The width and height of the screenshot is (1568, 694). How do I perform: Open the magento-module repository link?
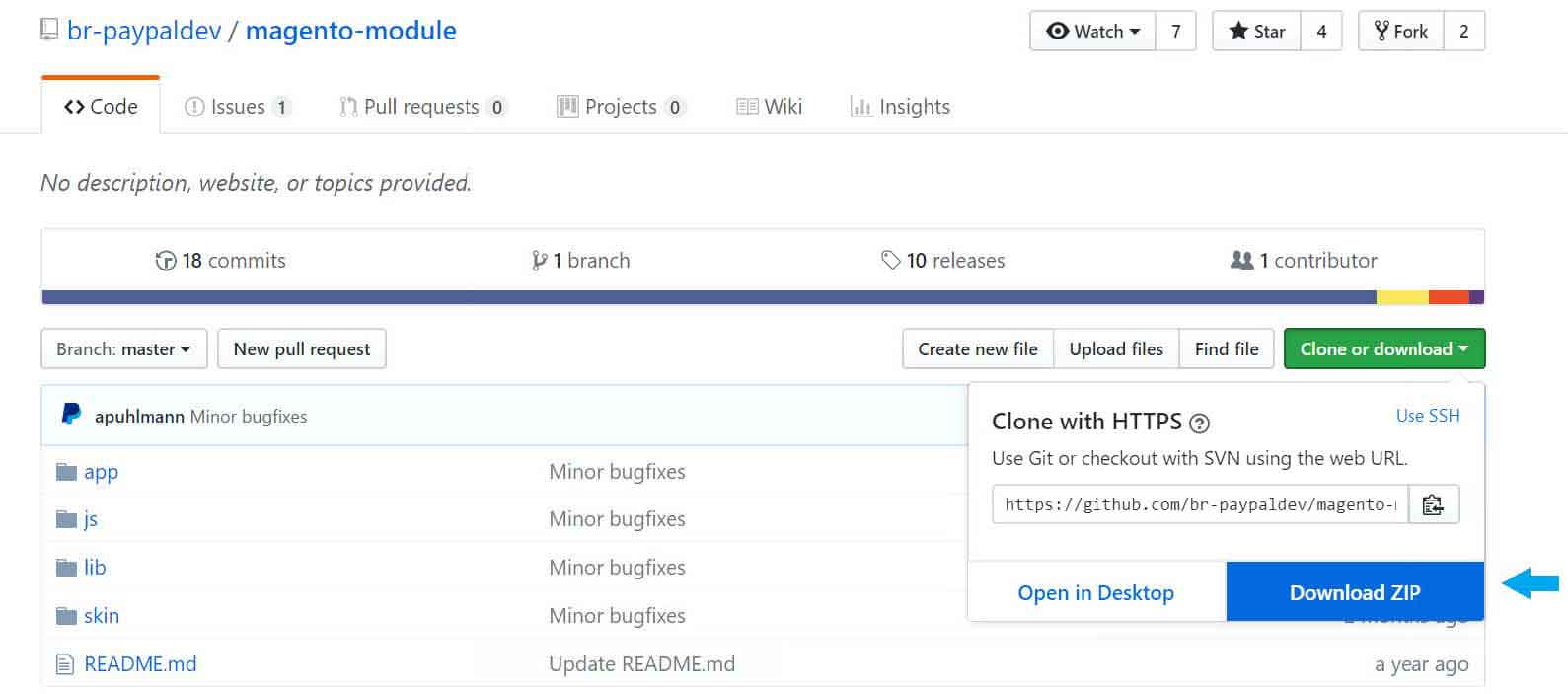[x=351, y=31]
